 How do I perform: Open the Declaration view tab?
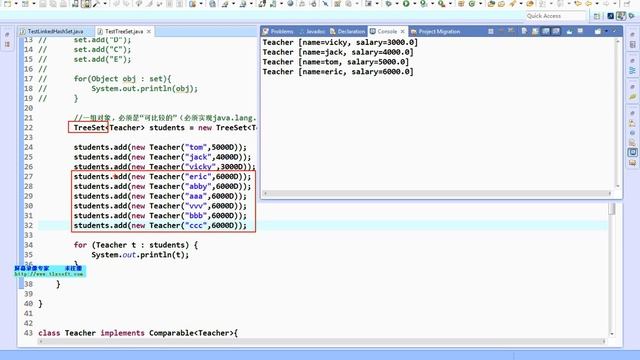tap(347, 31)
